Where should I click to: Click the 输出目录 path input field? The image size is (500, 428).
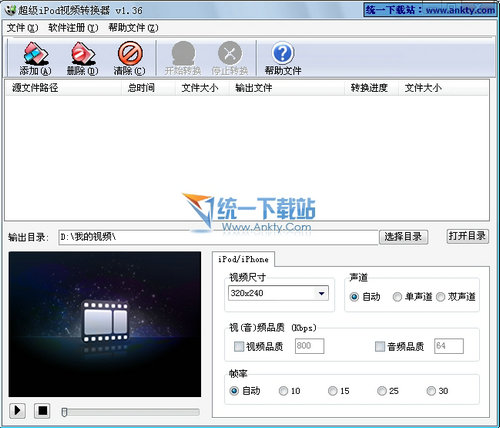pos(218,237)
